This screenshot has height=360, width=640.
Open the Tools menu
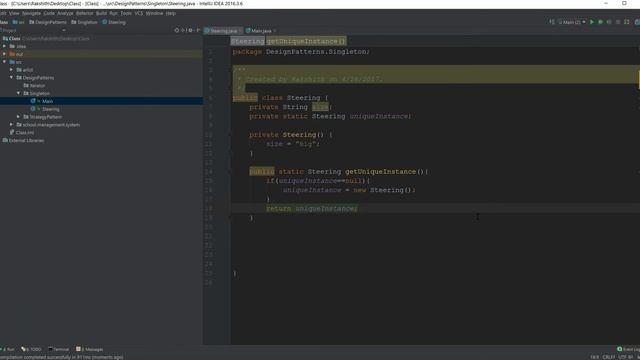pos(126,13)
